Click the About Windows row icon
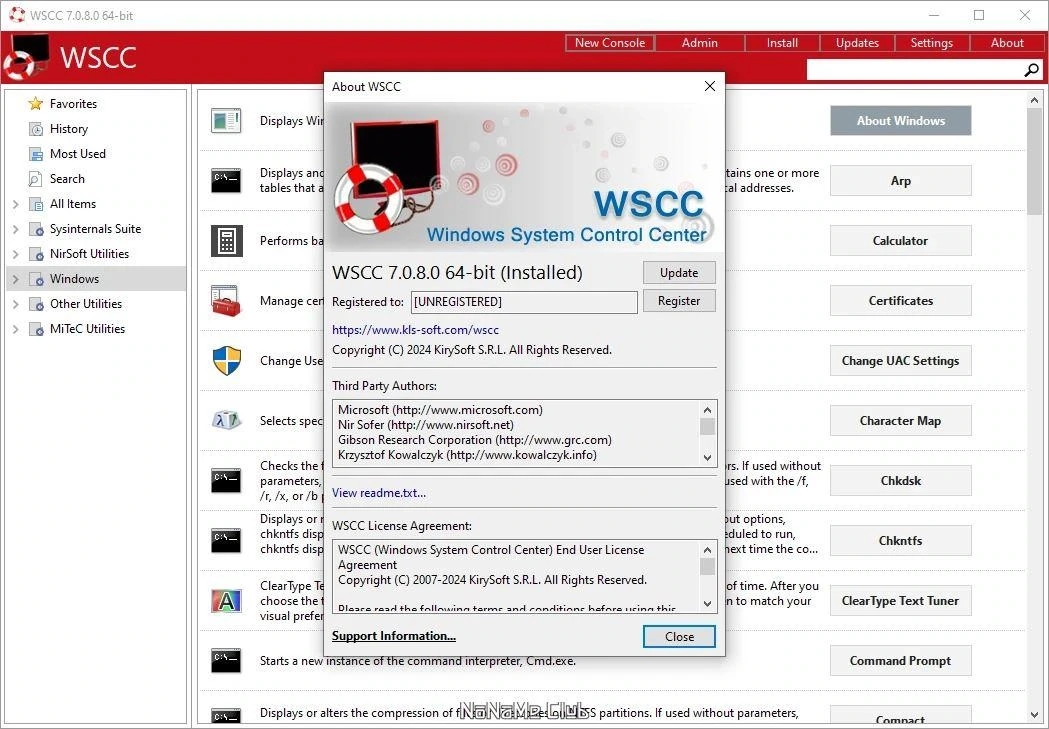Image resolution: width=1049 pixels, height=729 pixels. 226,120
